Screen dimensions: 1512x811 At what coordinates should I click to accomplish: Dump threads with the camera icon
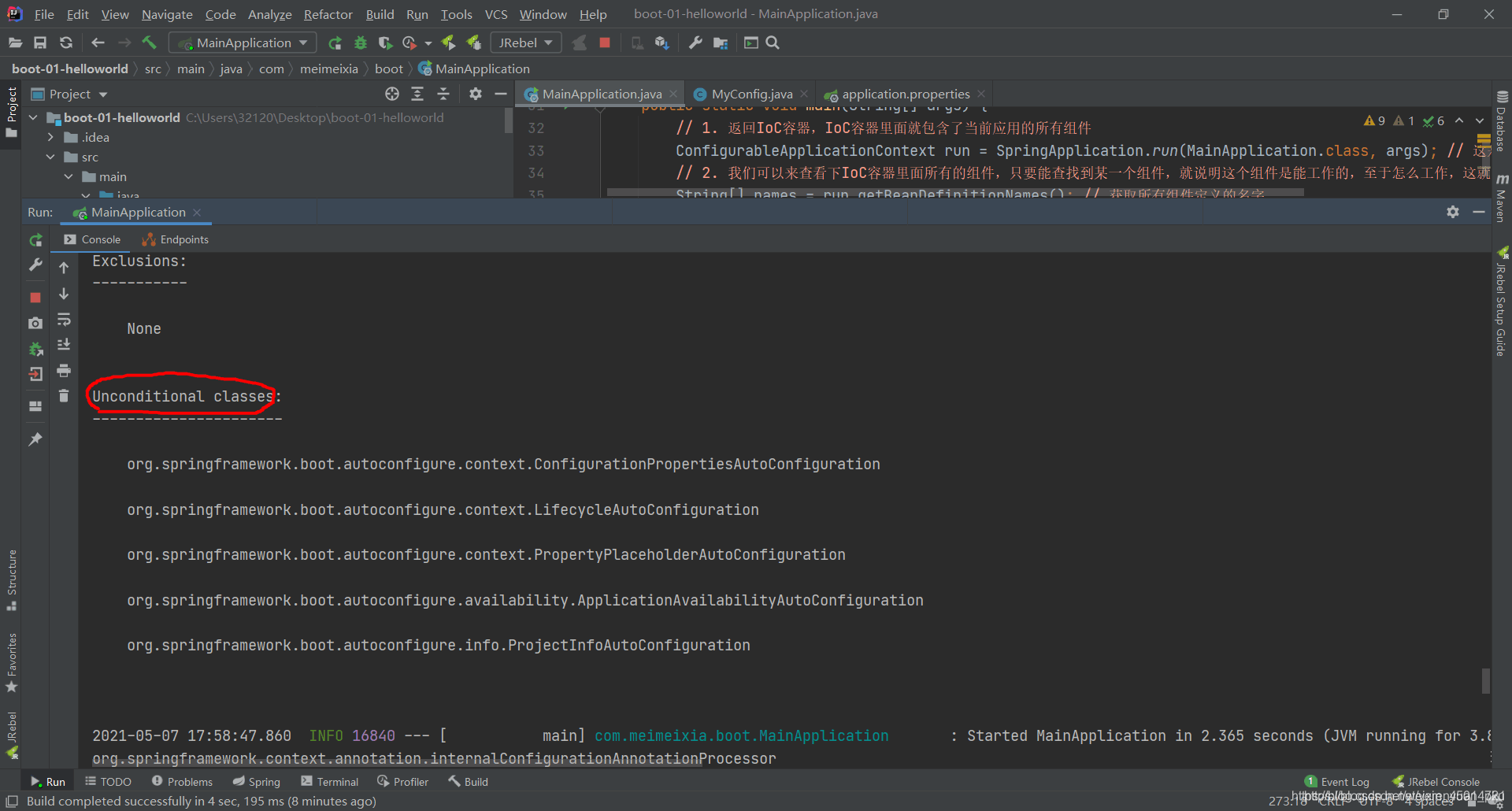(x=35, y=323)
